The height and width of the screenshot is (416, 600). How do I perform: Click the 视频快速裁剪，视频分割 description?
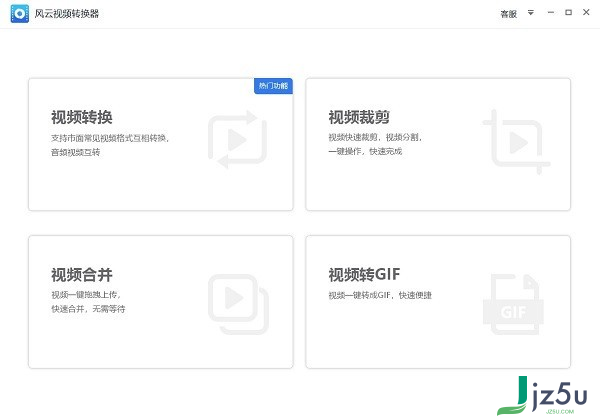point(375,137)
